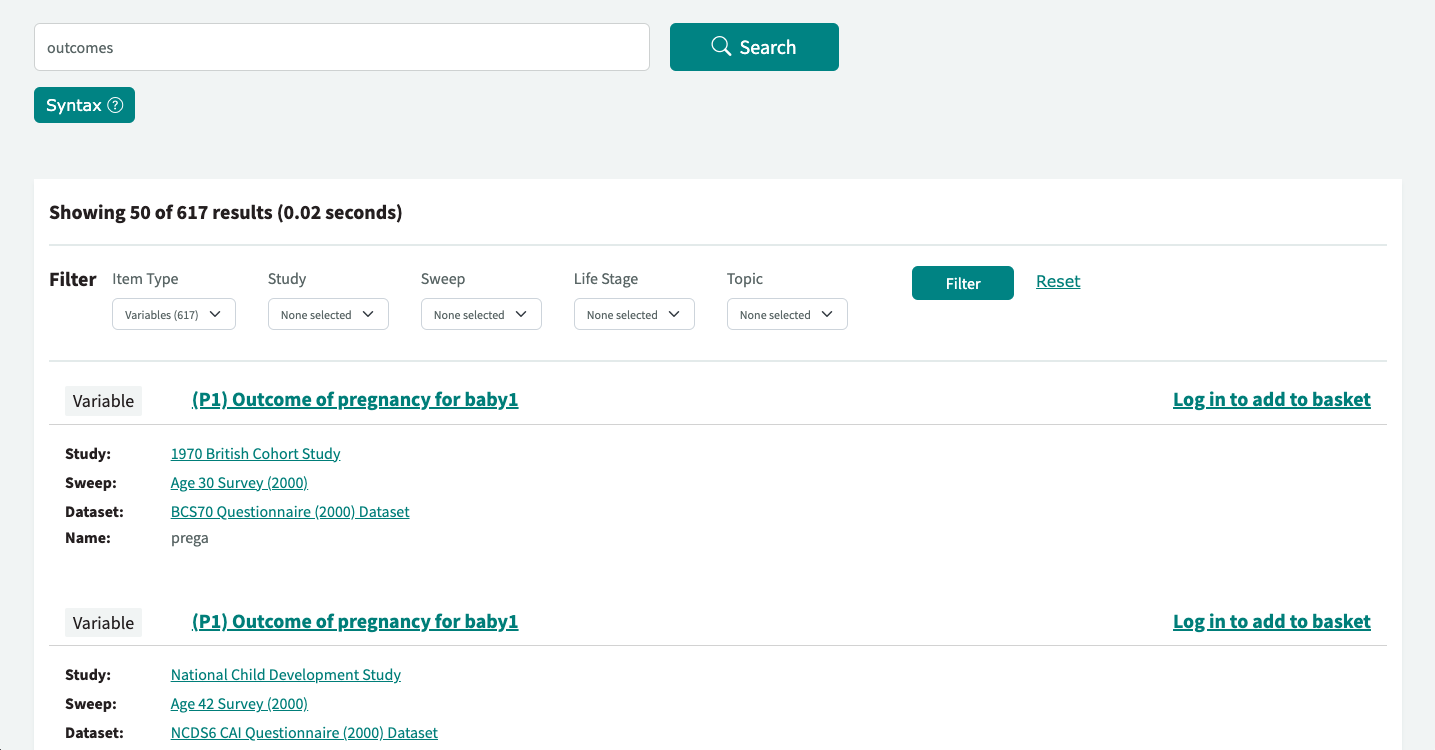The width and height of the screenshot is (1435, 750).
Task: Open the National Child Development Study link
Action: pyautogui.click(x=285, y=674)
